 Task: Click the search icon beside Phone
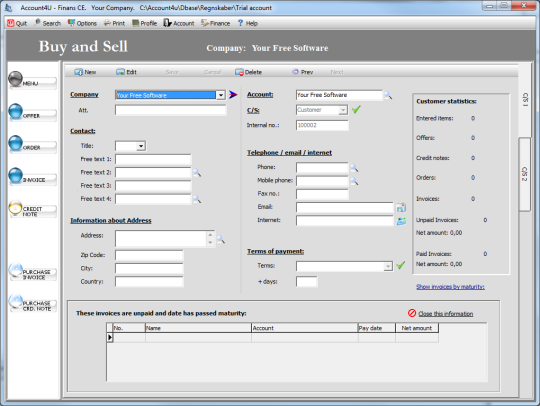[x=354, y=168]
